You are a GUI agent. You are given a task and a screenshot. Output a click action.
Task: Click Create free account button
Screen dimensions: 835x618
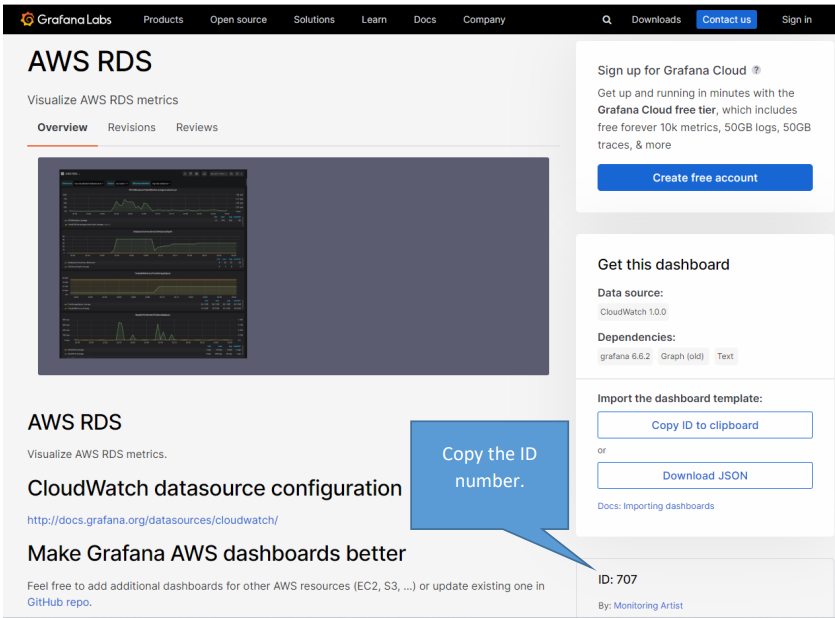coord(705,177)
